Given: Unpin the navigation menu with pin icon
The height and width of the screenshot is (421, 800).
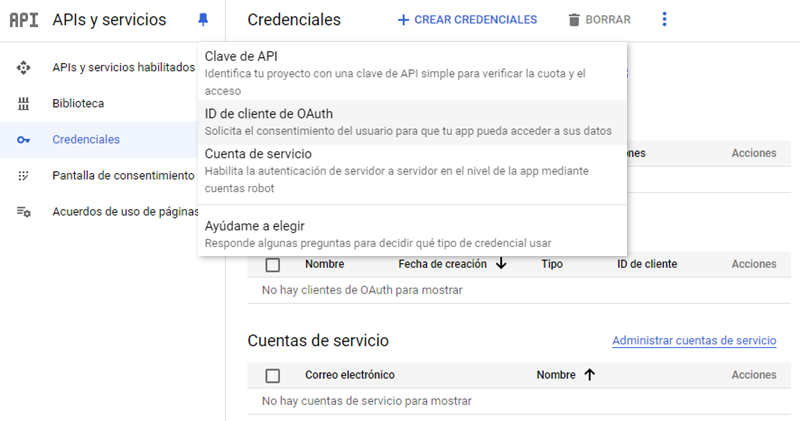Looking at the screenshot, I should point(203,20).
